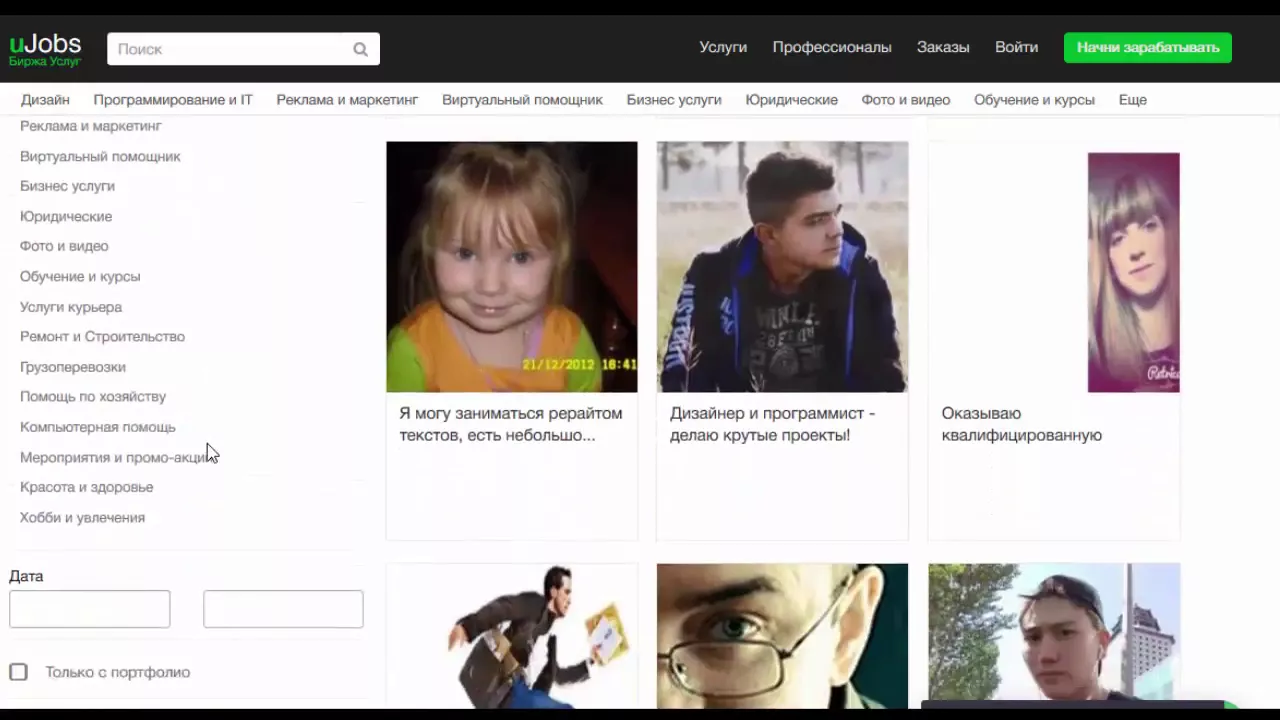1280x720 pixels.
Task: Click the first Дата start field
Action: [90, 609]
